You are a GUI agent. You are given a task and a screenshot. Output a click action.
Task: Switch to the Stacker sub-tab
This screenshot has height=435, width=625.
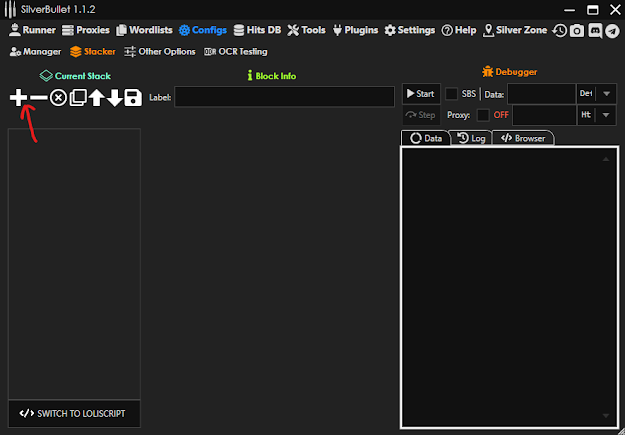coord(92,52)
